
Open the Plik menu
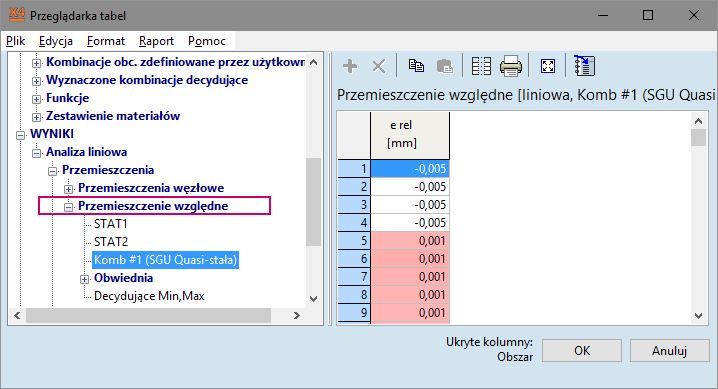click(15, 41)
